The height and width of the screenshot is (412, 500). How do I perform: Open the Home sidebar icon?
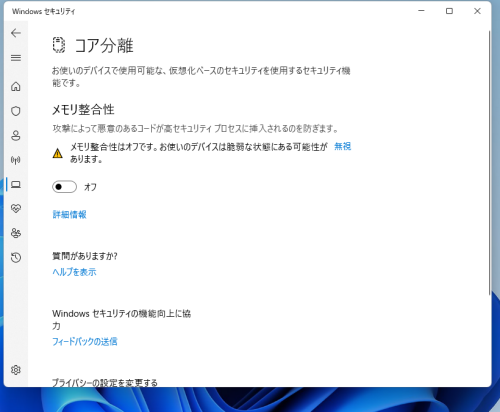point(16,87)
